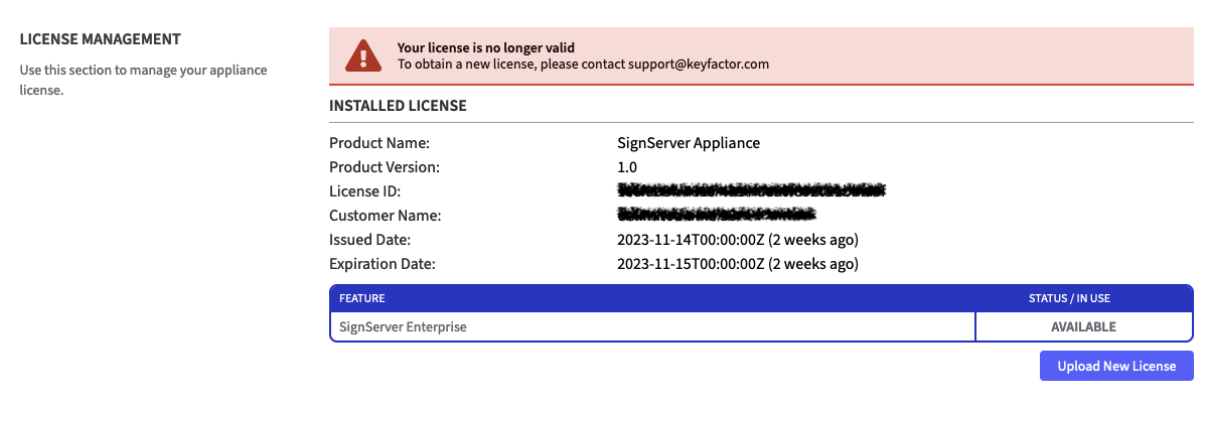Select the 'Your license is no longer valid' message
Screen dimensions: 1210x426
[486, 47]
